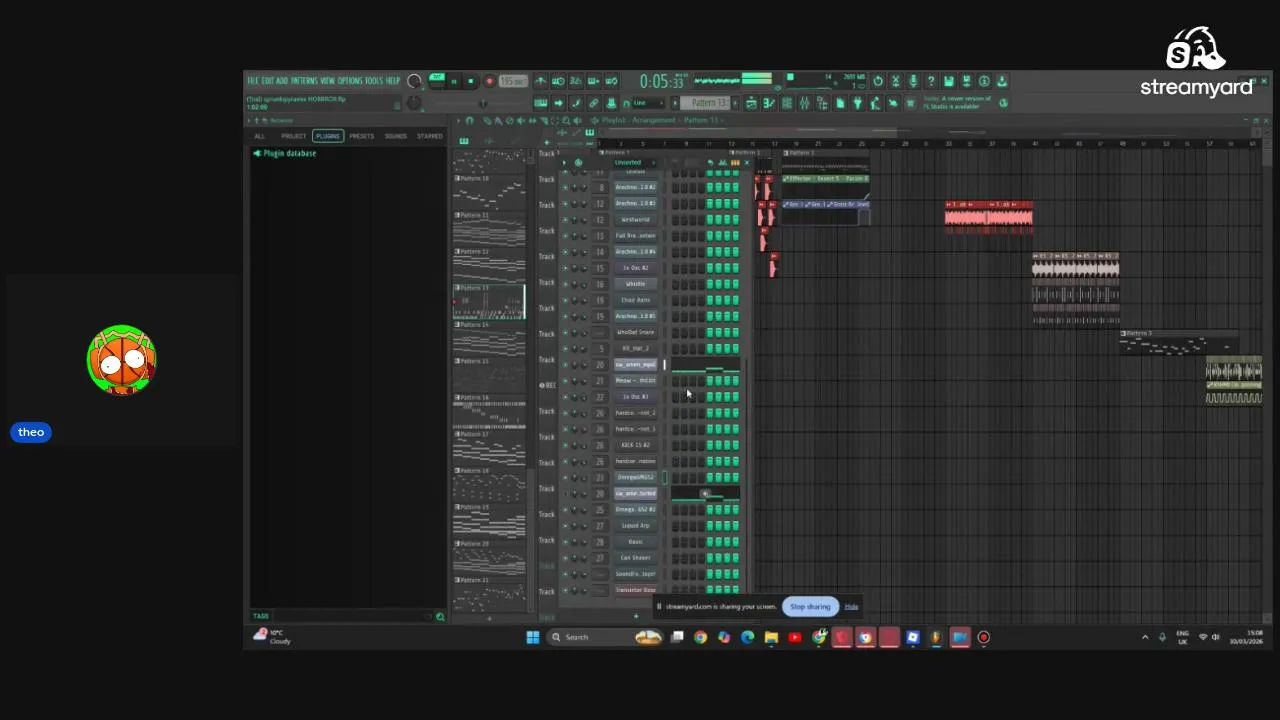
Task: Open project info icon
Action: click(x=985, y=81)
